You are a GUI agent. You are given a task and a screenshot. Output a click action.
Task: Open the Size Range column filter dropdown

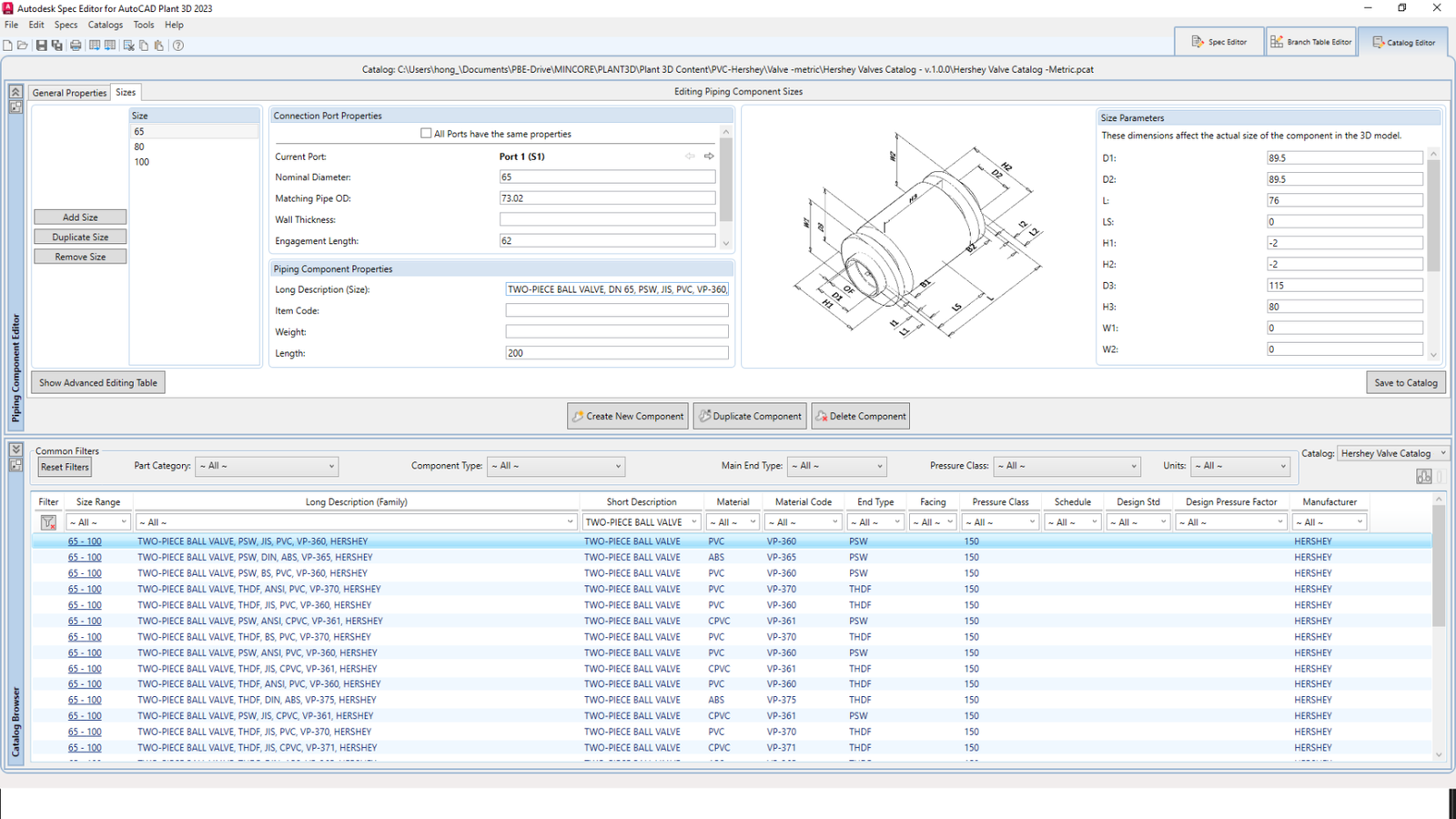click(98, 522)
